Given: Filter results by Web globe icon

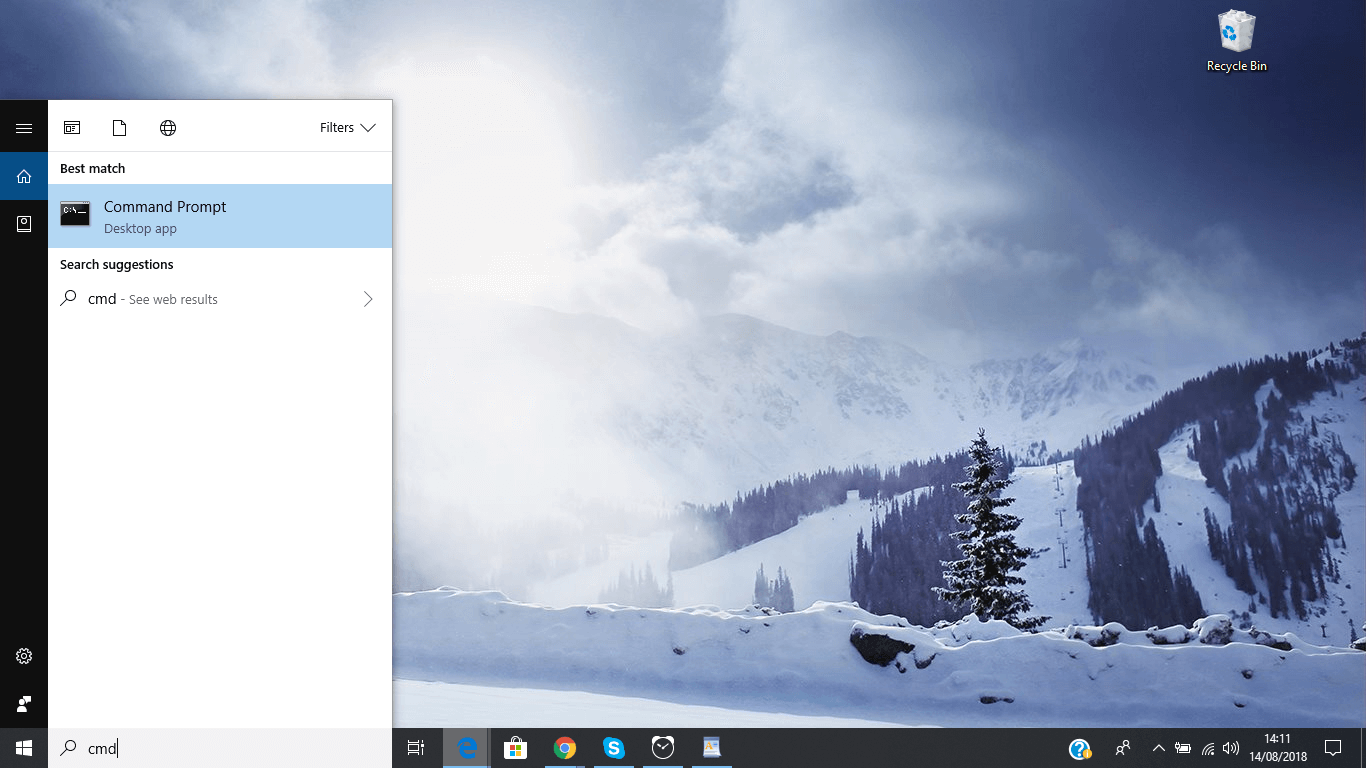Looking at the screenshot, I should click(168, 128).
